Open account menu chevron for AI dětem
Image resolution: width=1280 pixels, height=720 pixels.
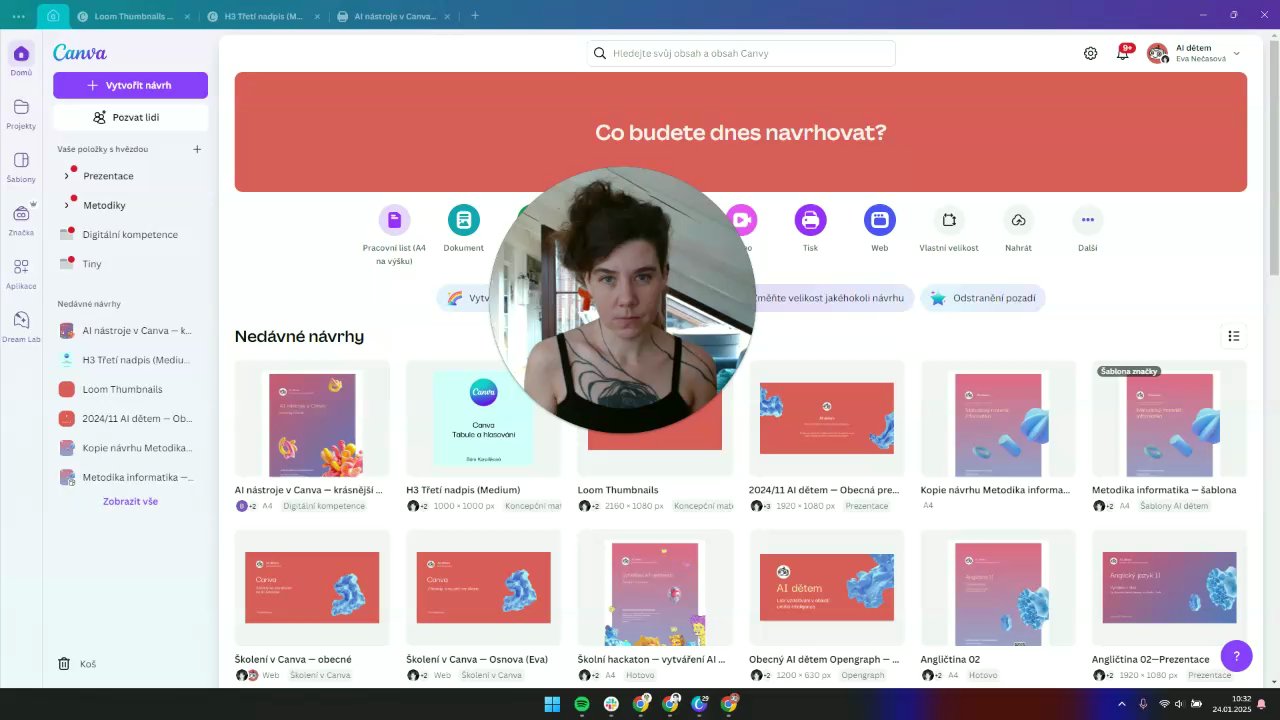[x=1237, y=54]
